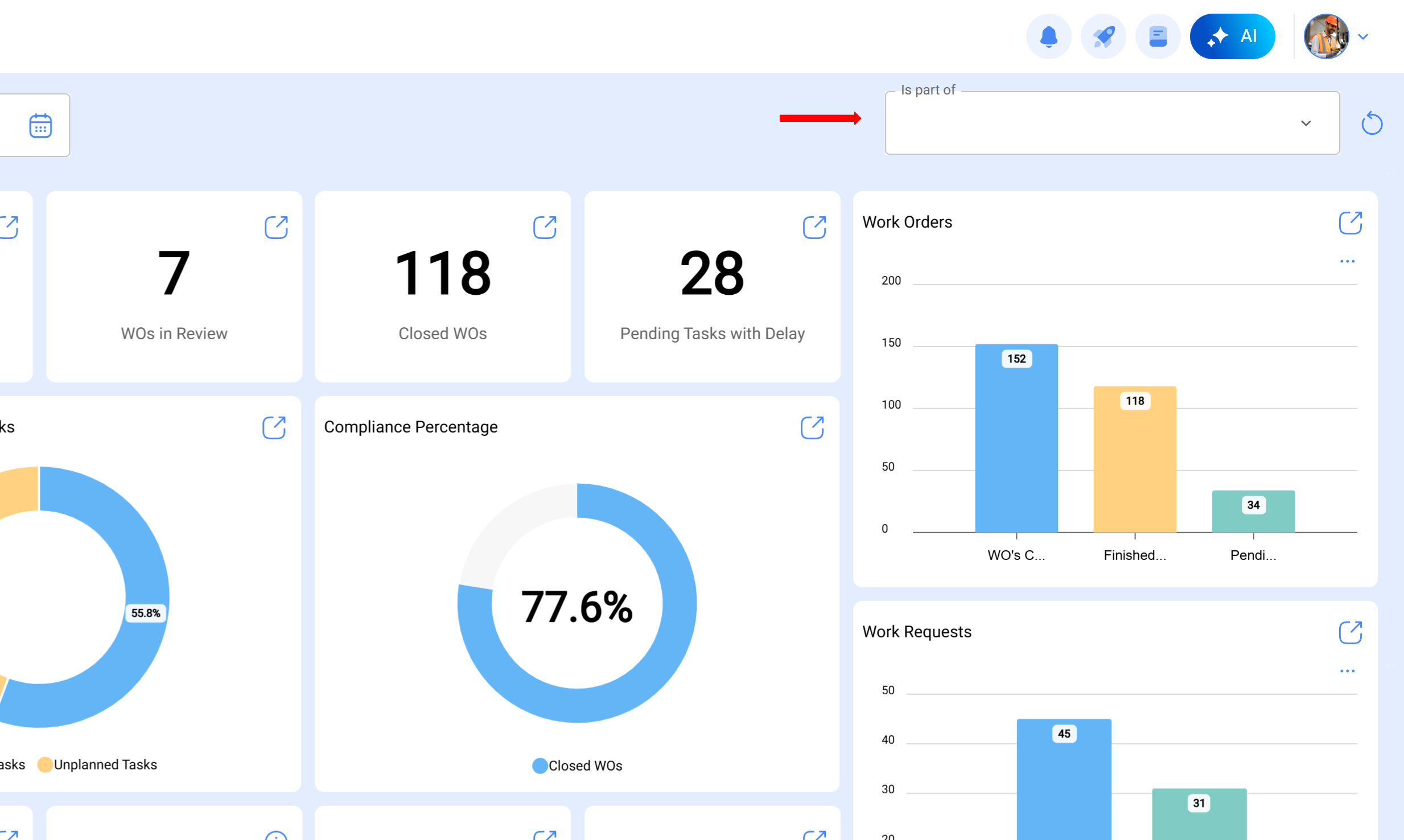Screen dimensions: 1404x840
Task: Open the user profile avatar
Action: click(x=1326, y=37)
